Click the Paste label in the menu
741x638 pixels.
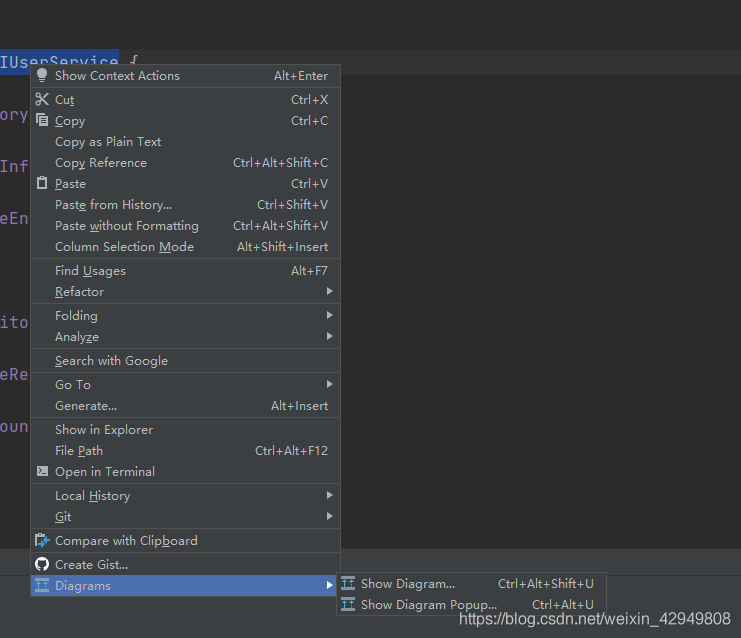coord(70,183)
